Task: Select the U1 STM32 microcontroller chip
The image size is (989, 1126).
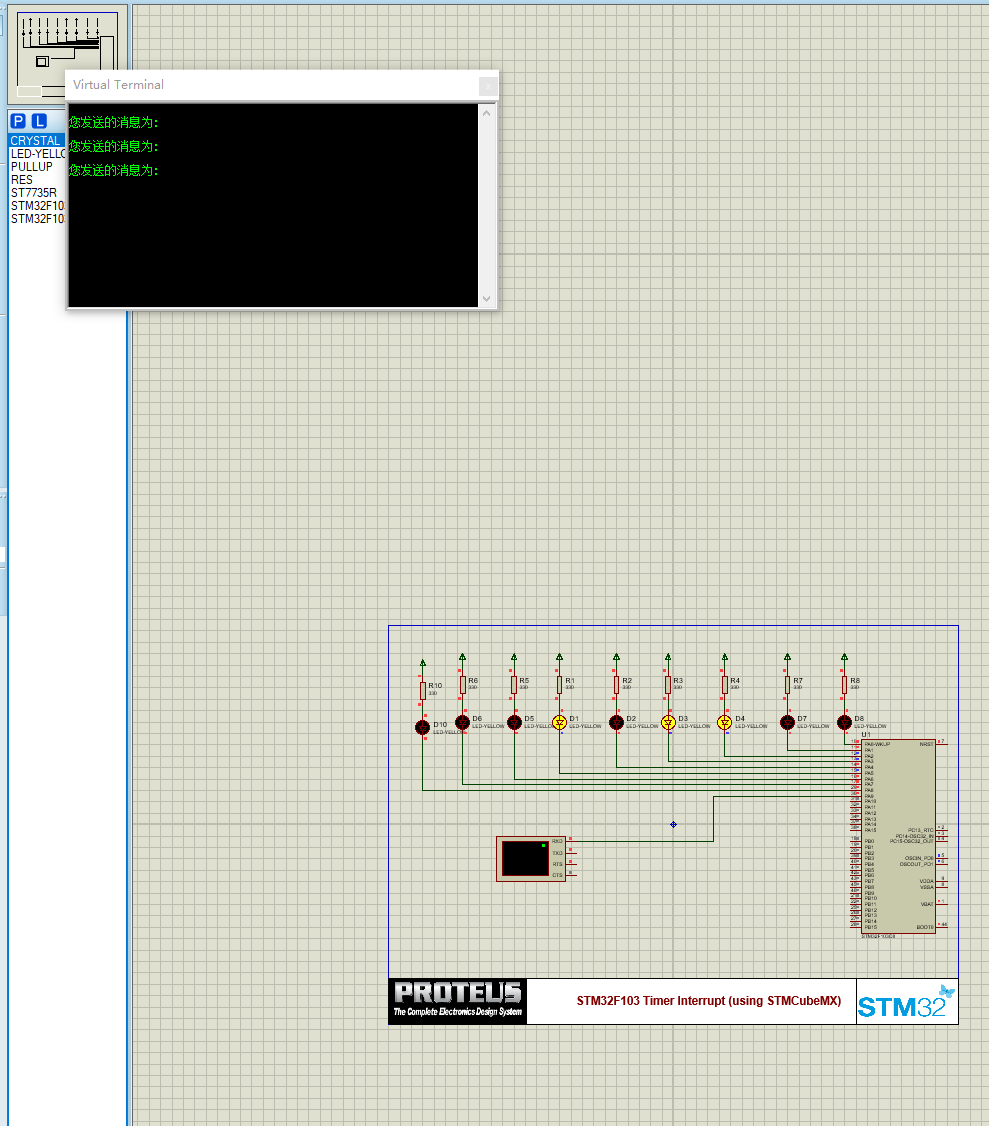Action: pos(899,837)
